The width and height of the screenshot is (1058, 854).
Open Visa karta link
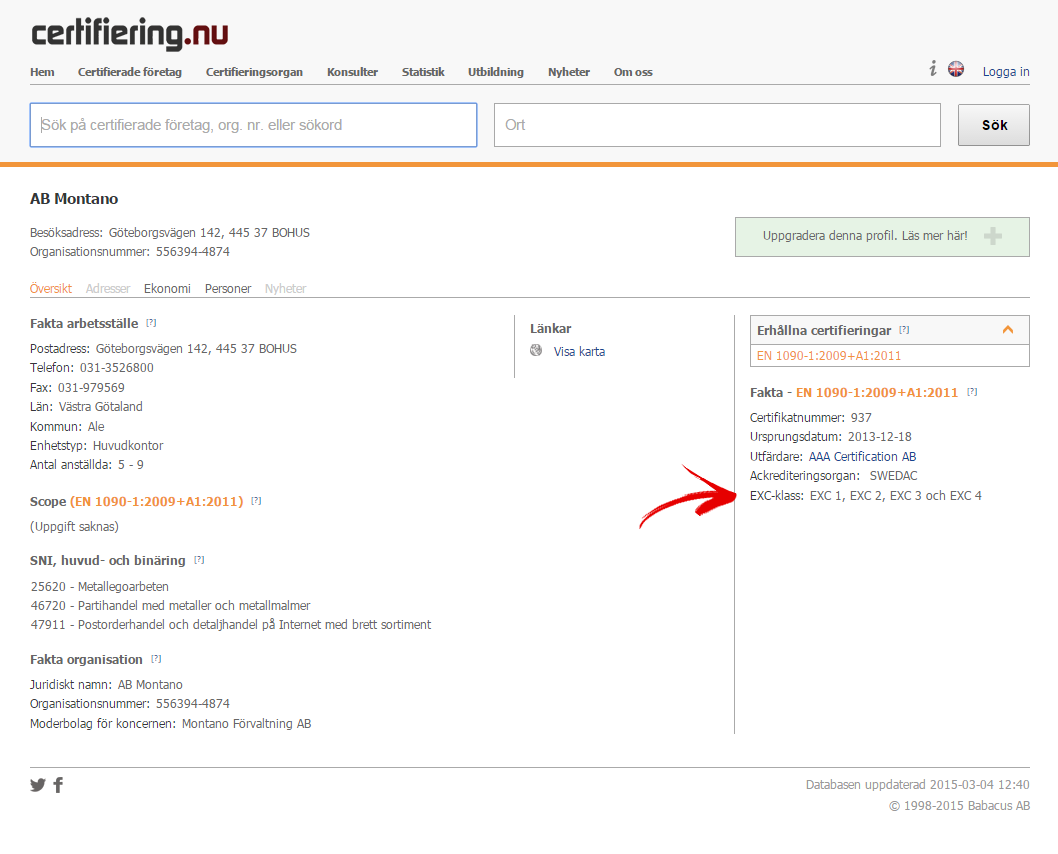pyautogui.click(x=580, y=351)
